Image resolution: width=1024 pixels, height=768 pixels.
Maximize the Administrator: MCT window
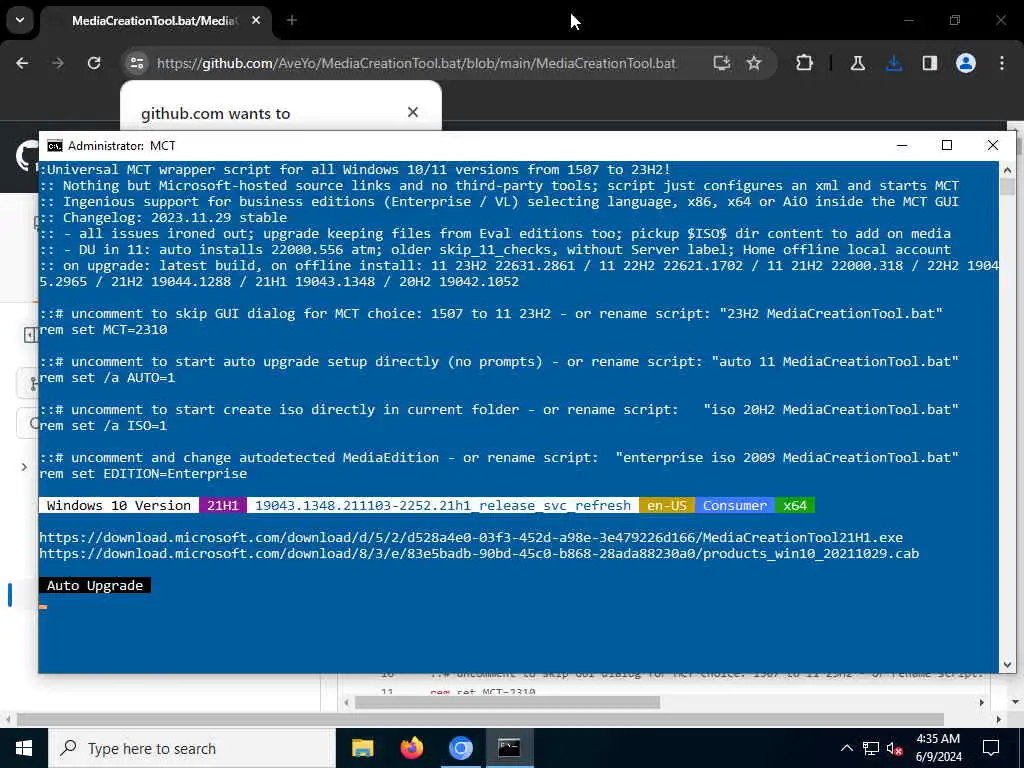[x=947, y=146]
